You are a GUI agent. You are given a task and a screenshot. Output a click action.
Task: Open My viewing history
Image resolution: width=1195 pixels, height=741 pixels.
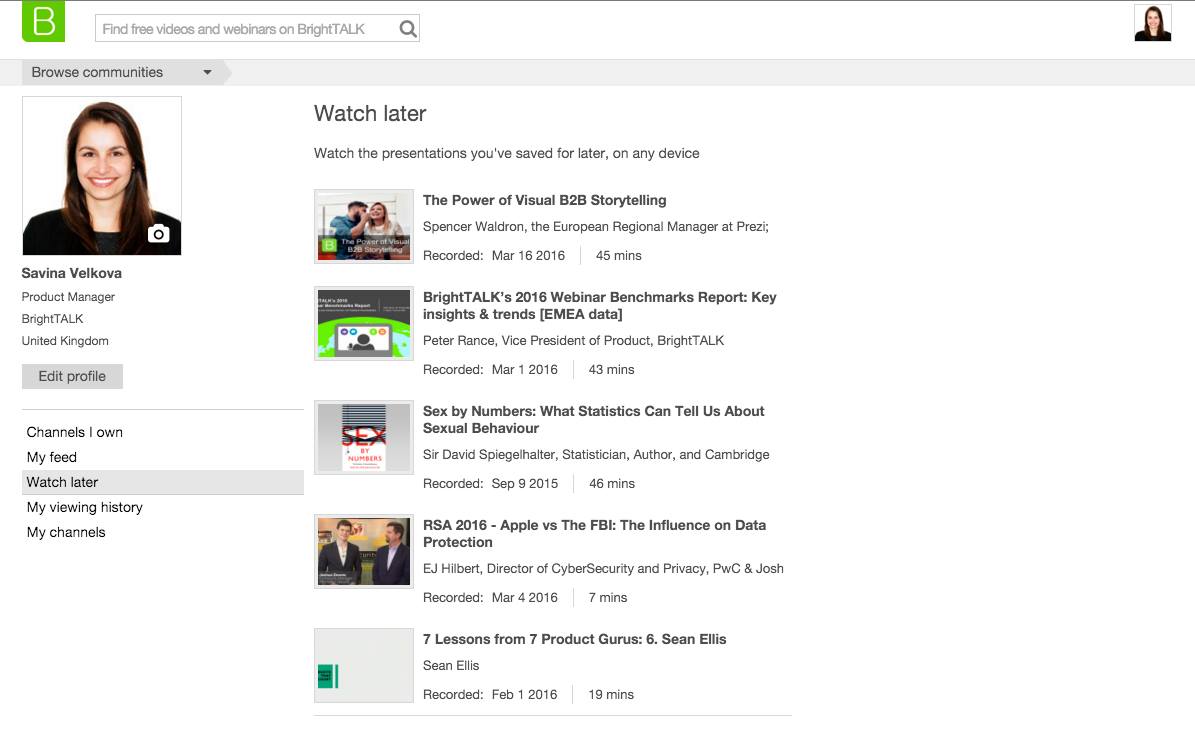click(85, 508)
